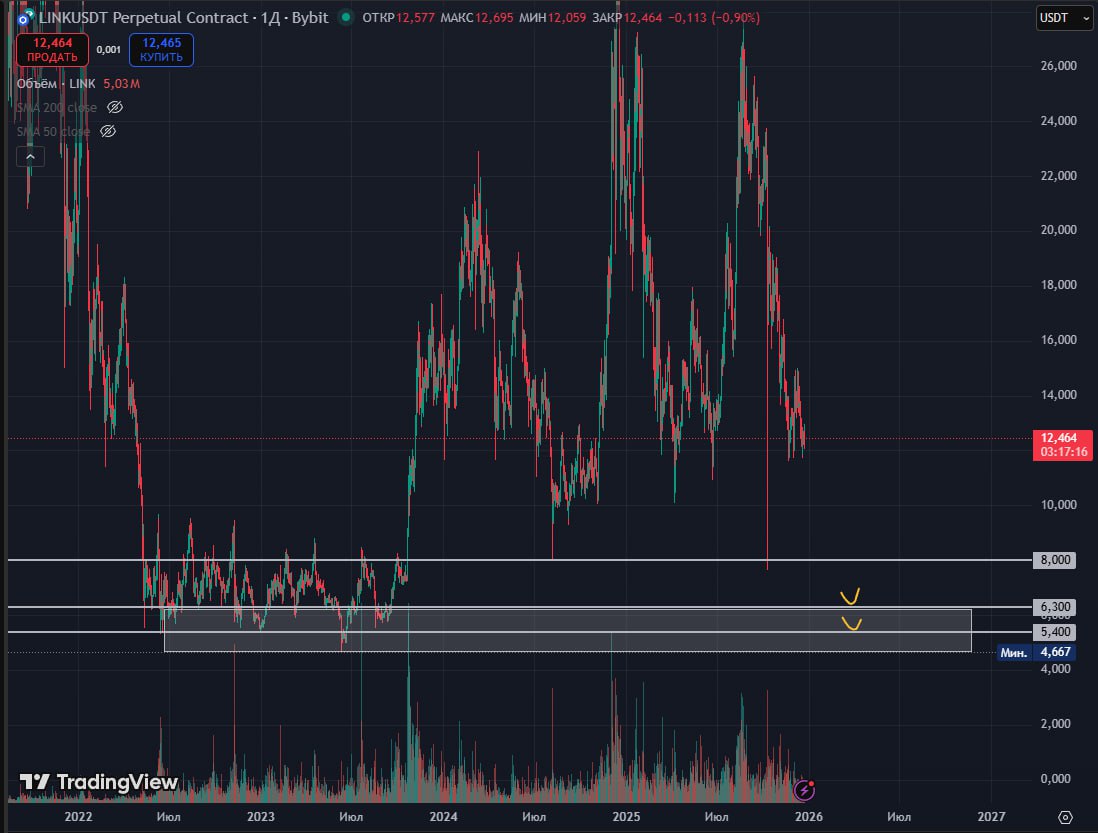The width and height of the screenshot is (1098, 833).
Task: Open chart settings hexagon icon
Action: pyautogui.click(x=1065, y=817)
